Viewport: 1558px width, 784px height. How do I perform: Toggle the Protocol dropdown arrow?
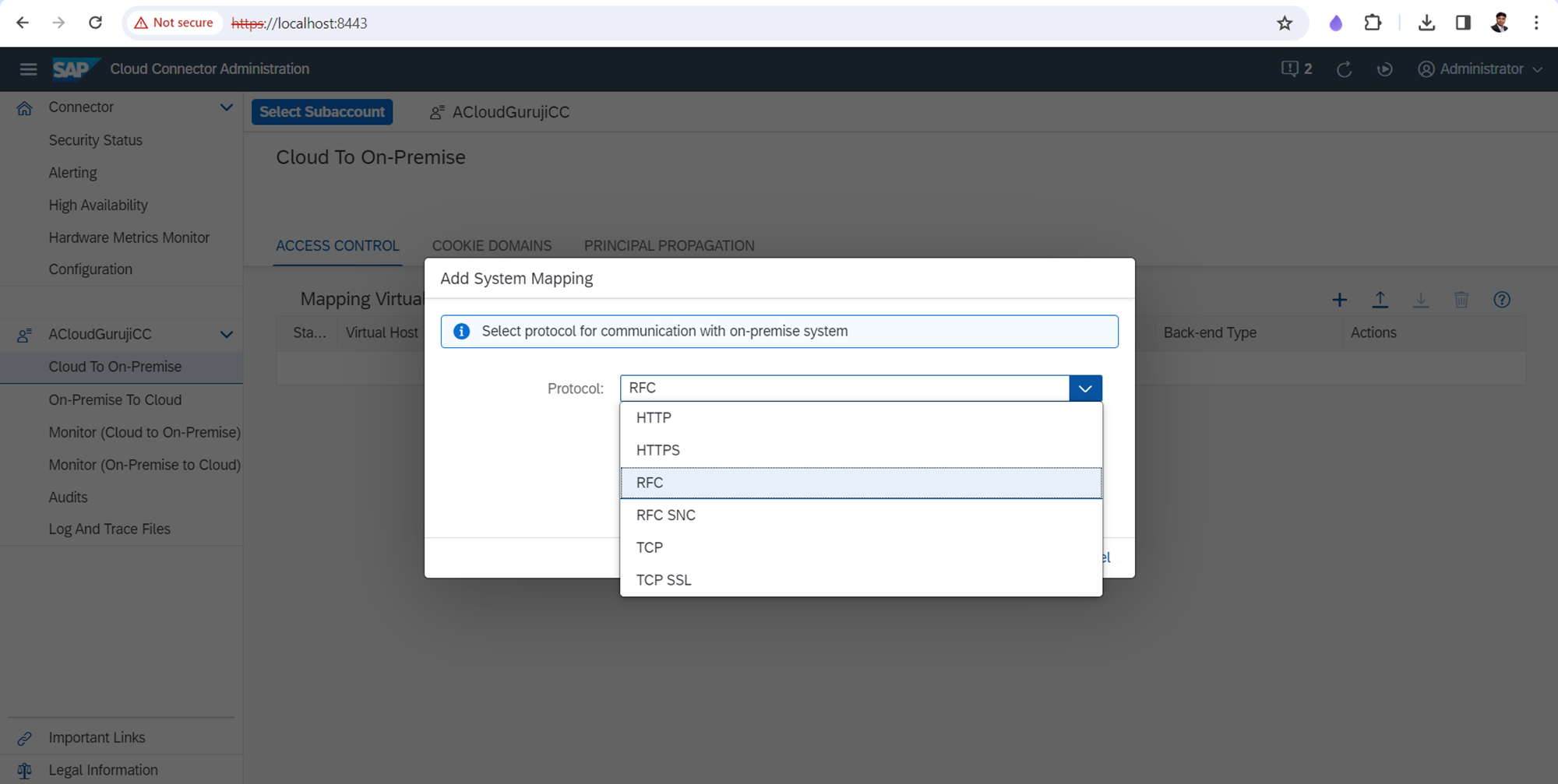(1084, 388)
